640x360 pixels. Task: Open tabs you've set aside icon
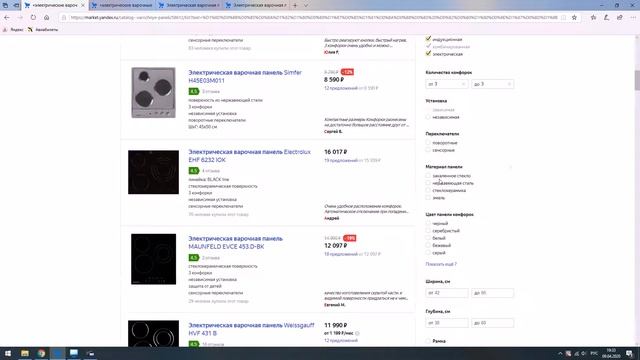pos(5,5)
